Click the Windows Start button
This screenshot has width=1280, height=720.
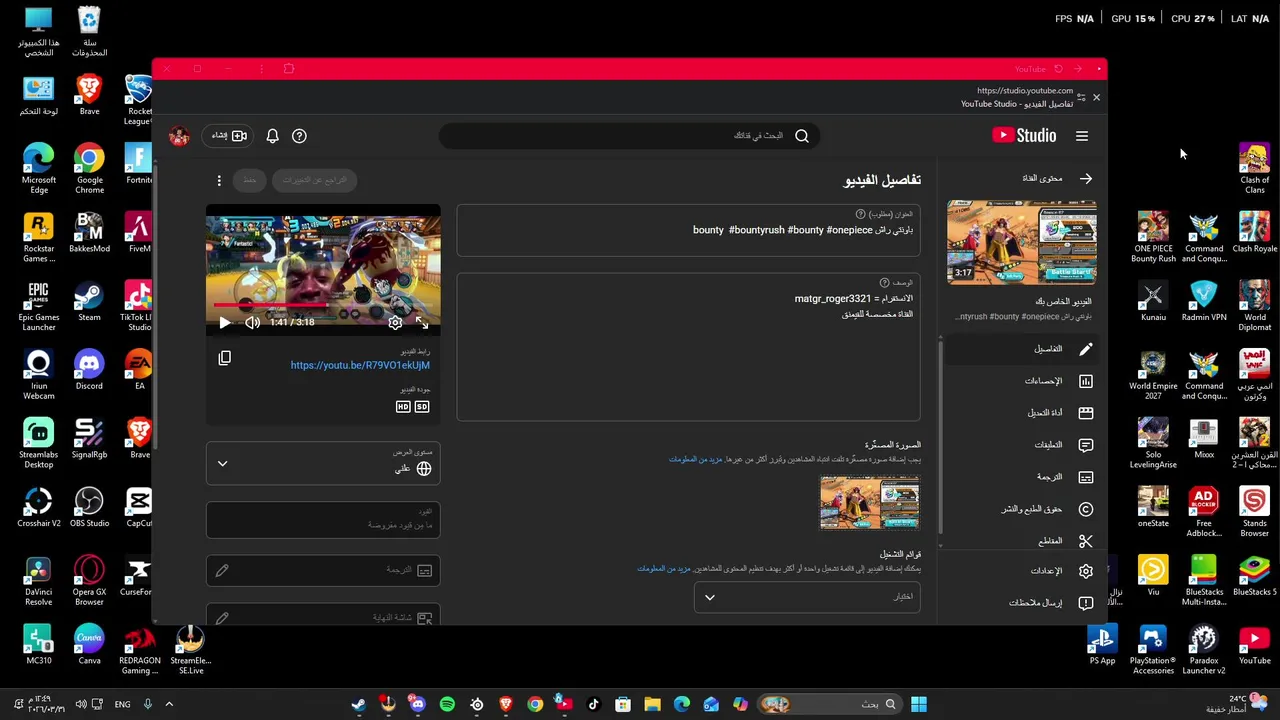(919, 705)
